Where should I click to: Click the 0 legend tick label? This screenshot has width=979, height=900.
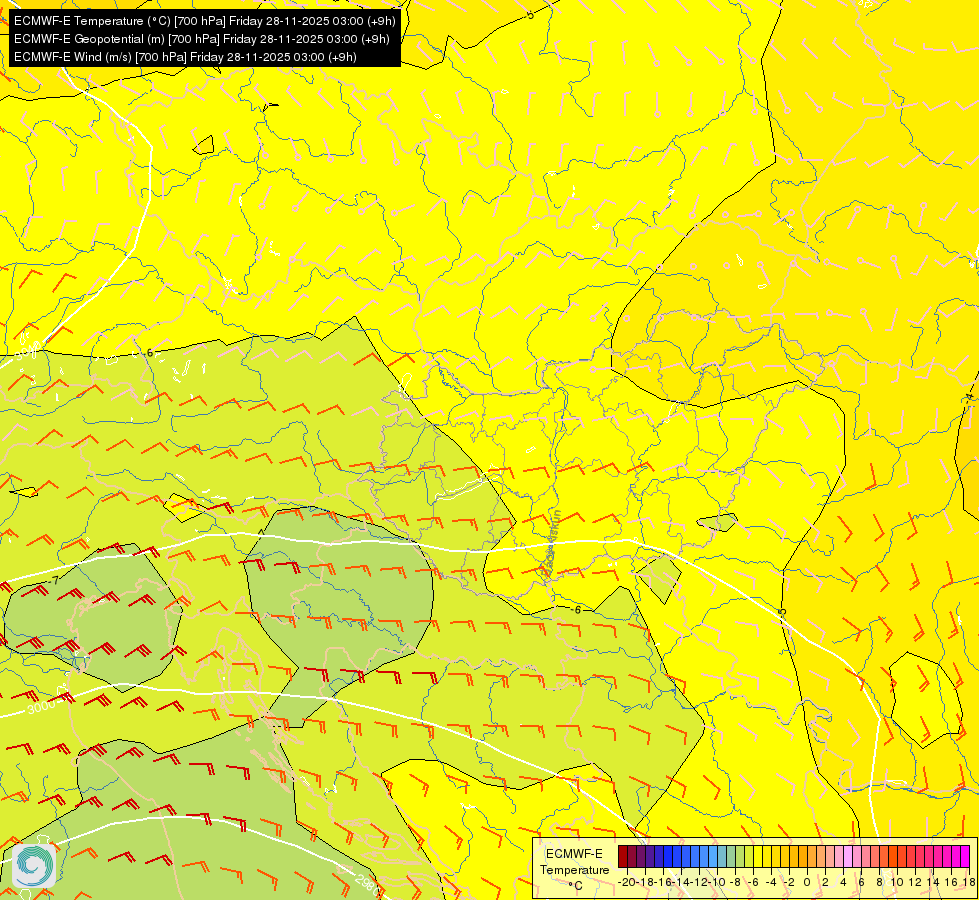[807, 882]
